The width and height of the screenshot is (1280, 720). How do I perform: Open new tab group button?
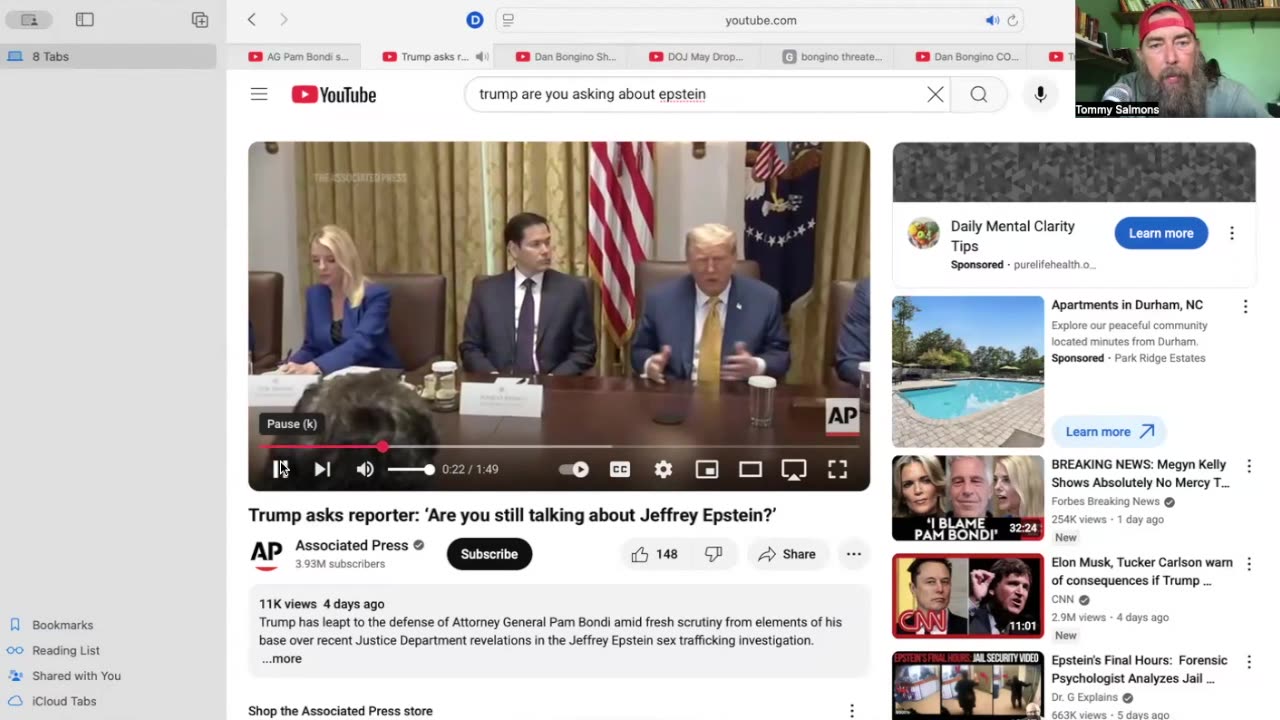tap(200, 19)
